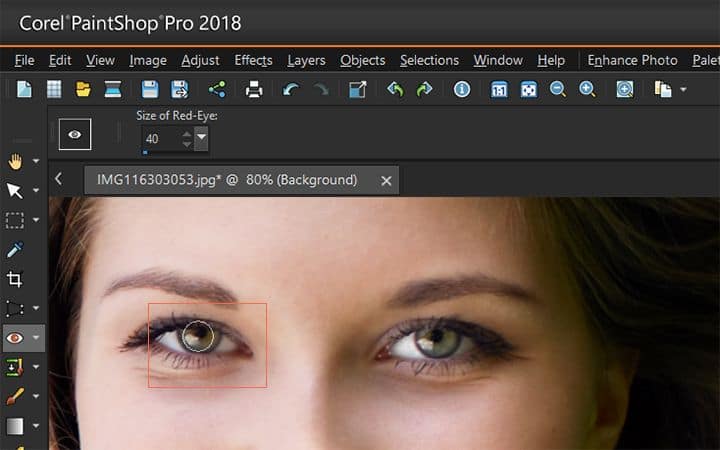Viewport: 720px width, 450px height.
Task: Expand the Paint Brush flyout arrow
Action: click(x=36, y=396)
